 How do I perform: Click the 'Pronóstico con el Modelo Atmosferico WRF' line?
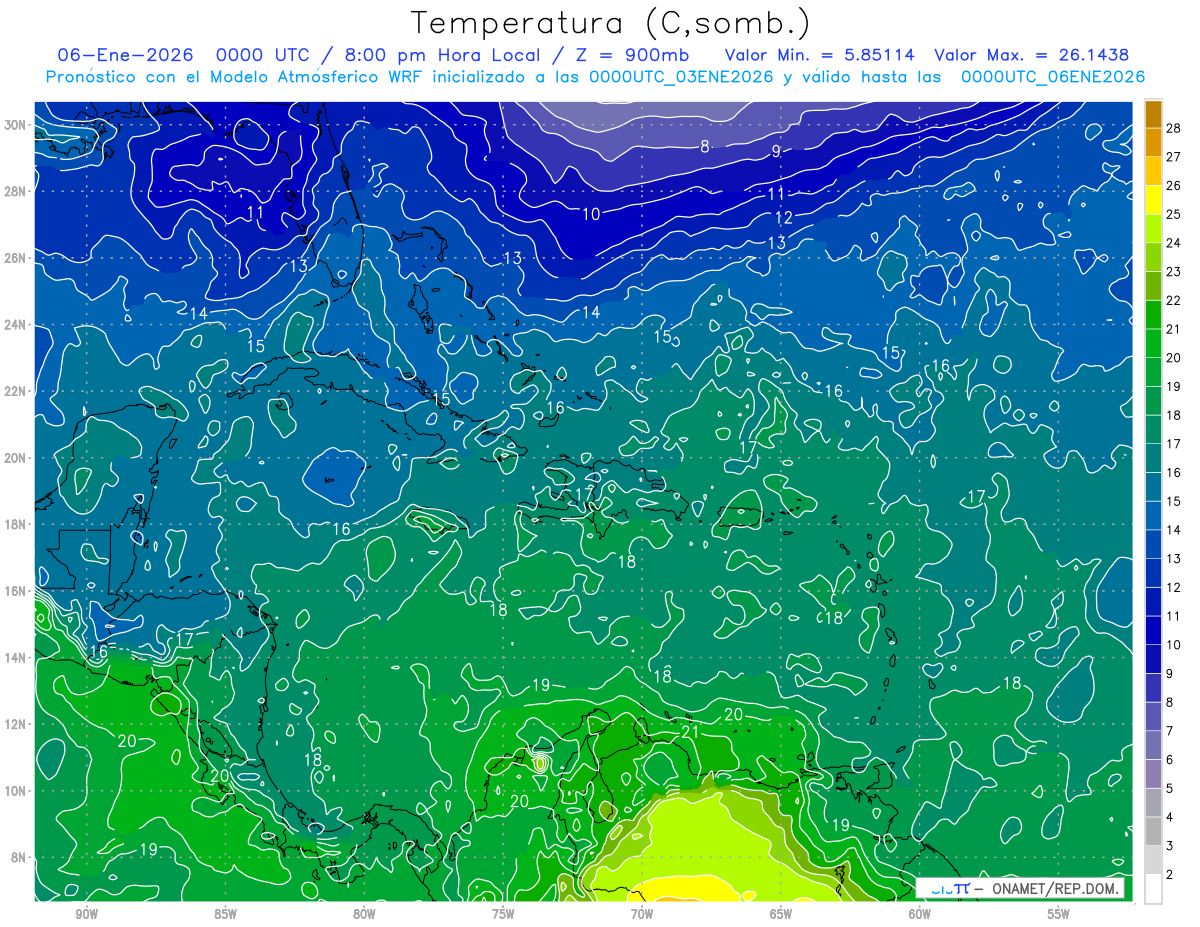[x=595, y=77]
